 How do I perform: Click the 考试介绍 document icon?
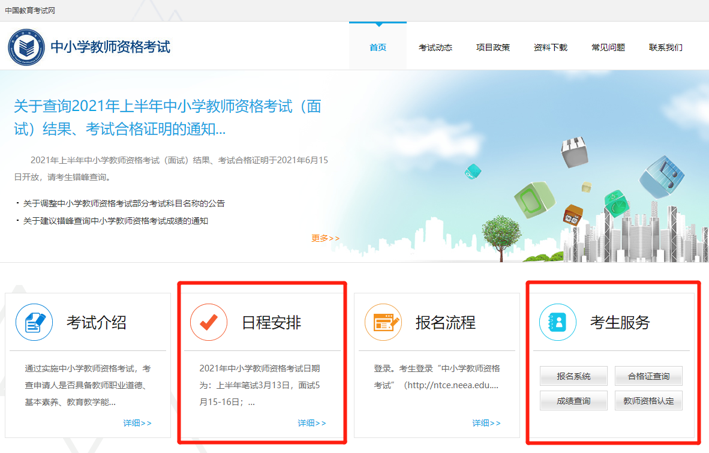(34, 322)
